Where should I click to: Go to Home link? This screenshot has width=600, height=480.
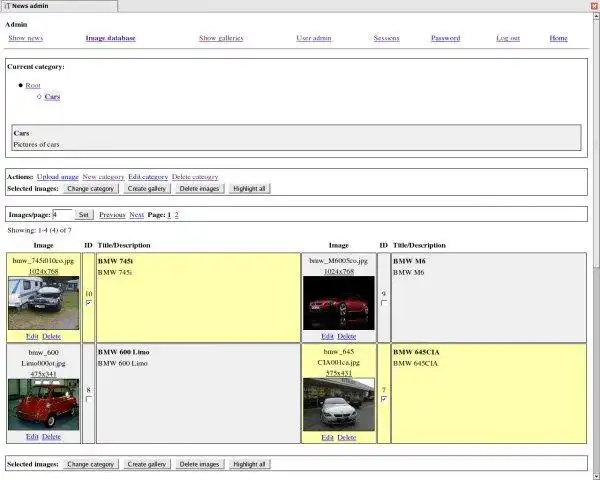[x=558, y=38]
